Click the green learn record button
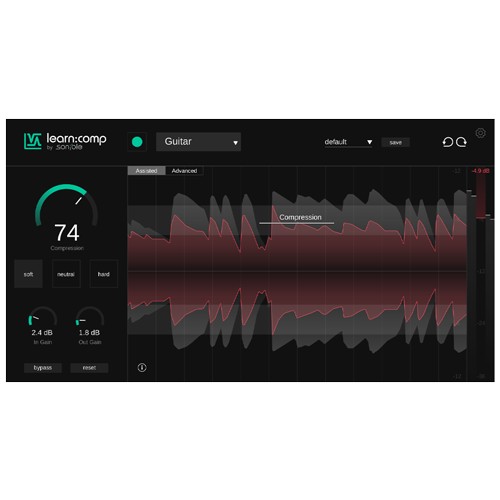 click(x=137, y=142)
